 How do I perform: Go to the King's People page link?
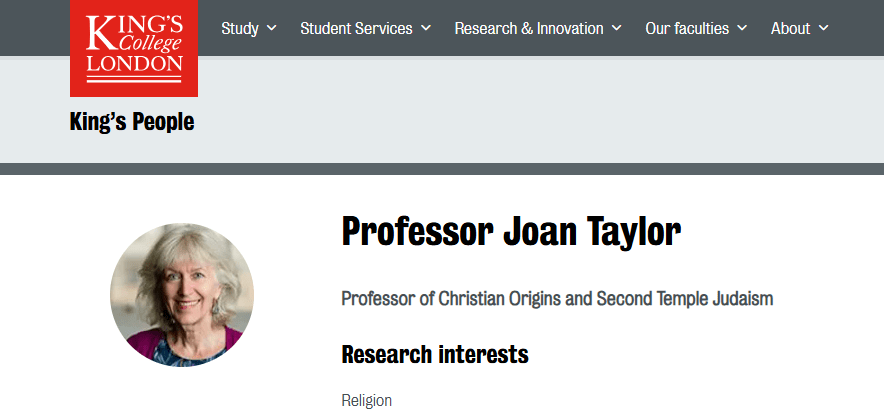132,123
